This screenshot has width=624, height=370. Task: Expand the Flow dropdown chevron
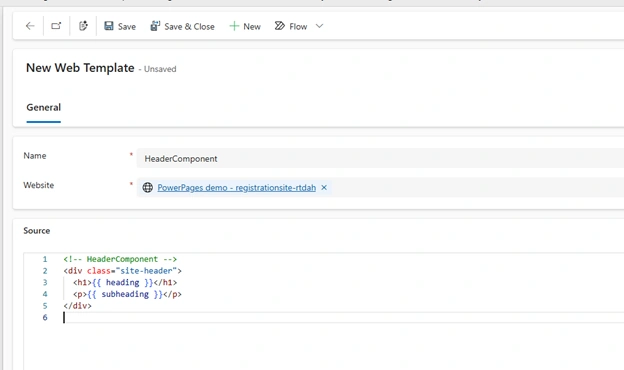pos(319,26)
